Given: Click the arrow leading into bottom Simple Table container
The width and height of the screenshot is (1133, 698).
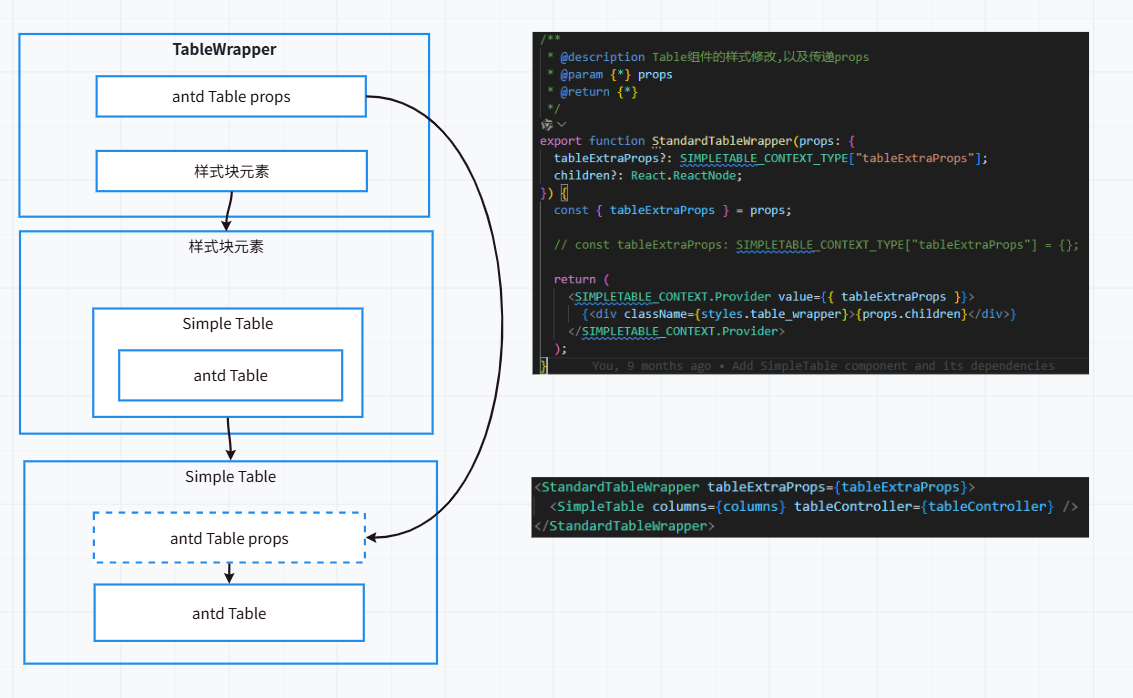Looking at the screenshot, I should [x=230, y=439].
